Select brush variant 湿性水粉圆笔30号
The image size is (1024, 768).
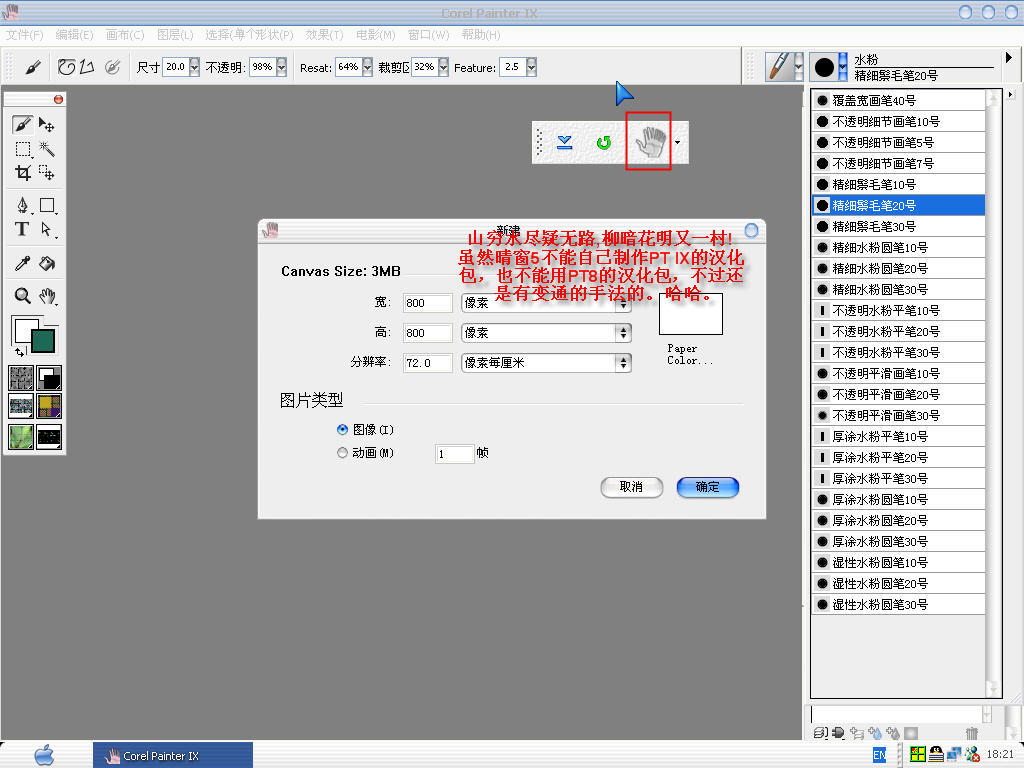pos(899,604)
